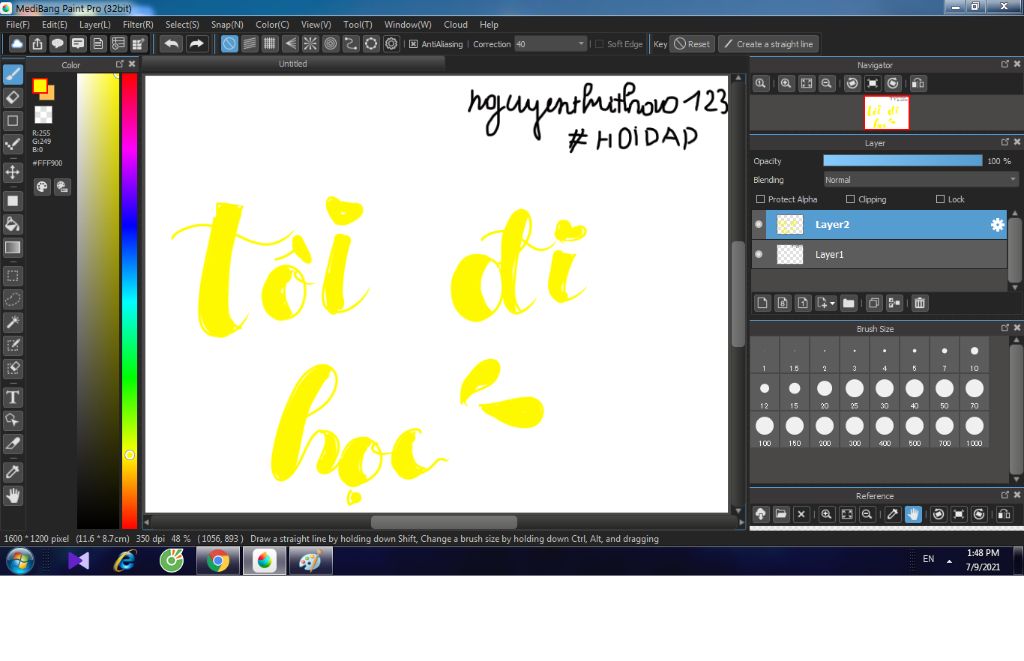The width and height of the screenshot is (1024, 661).
Task: Select the Text tool
Action: point(12,397)
